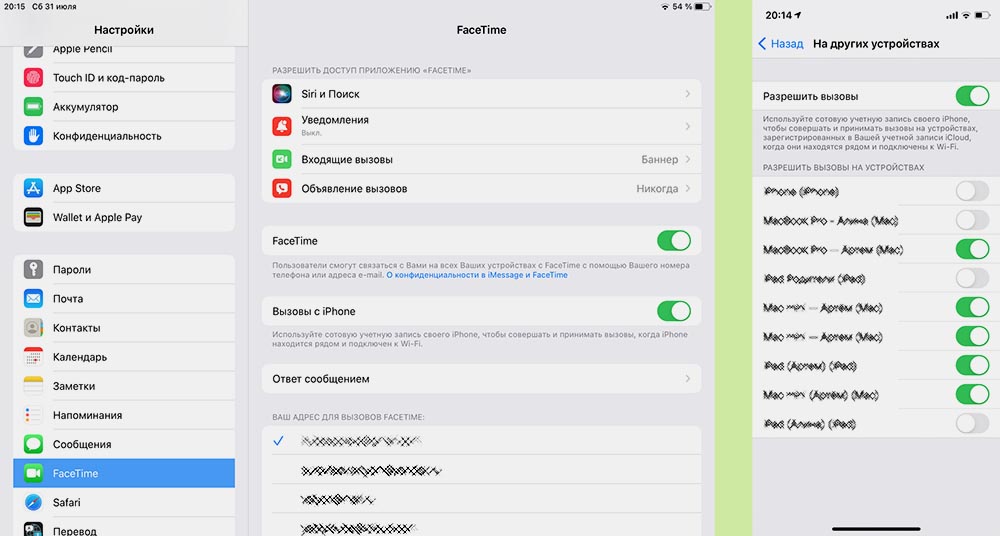Open Wallet и Apple Pay settings
Viewport: 1000px width, 536px height.
(124, 217)
